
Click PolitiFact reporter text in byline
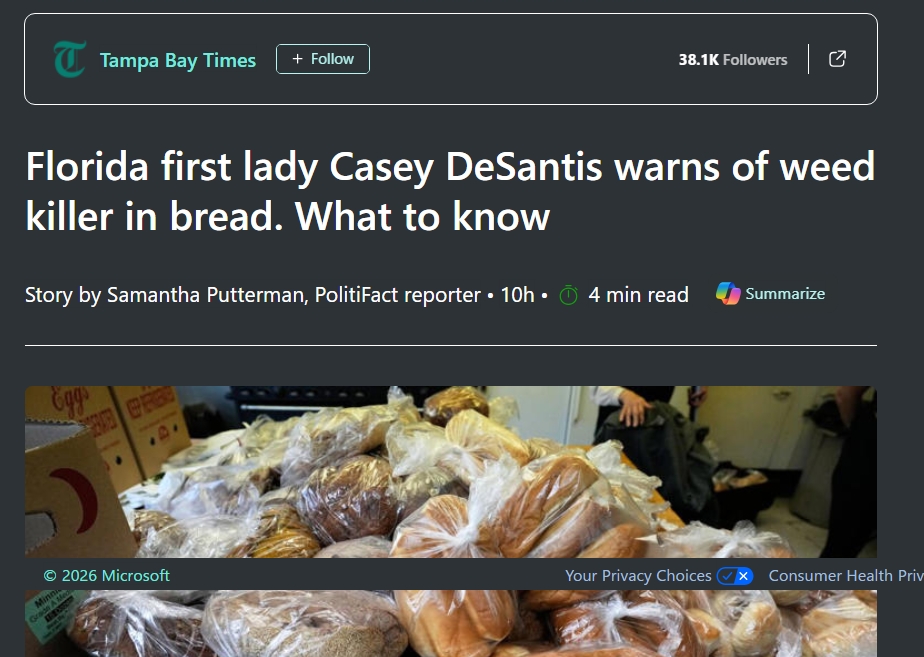coord(398,295)
